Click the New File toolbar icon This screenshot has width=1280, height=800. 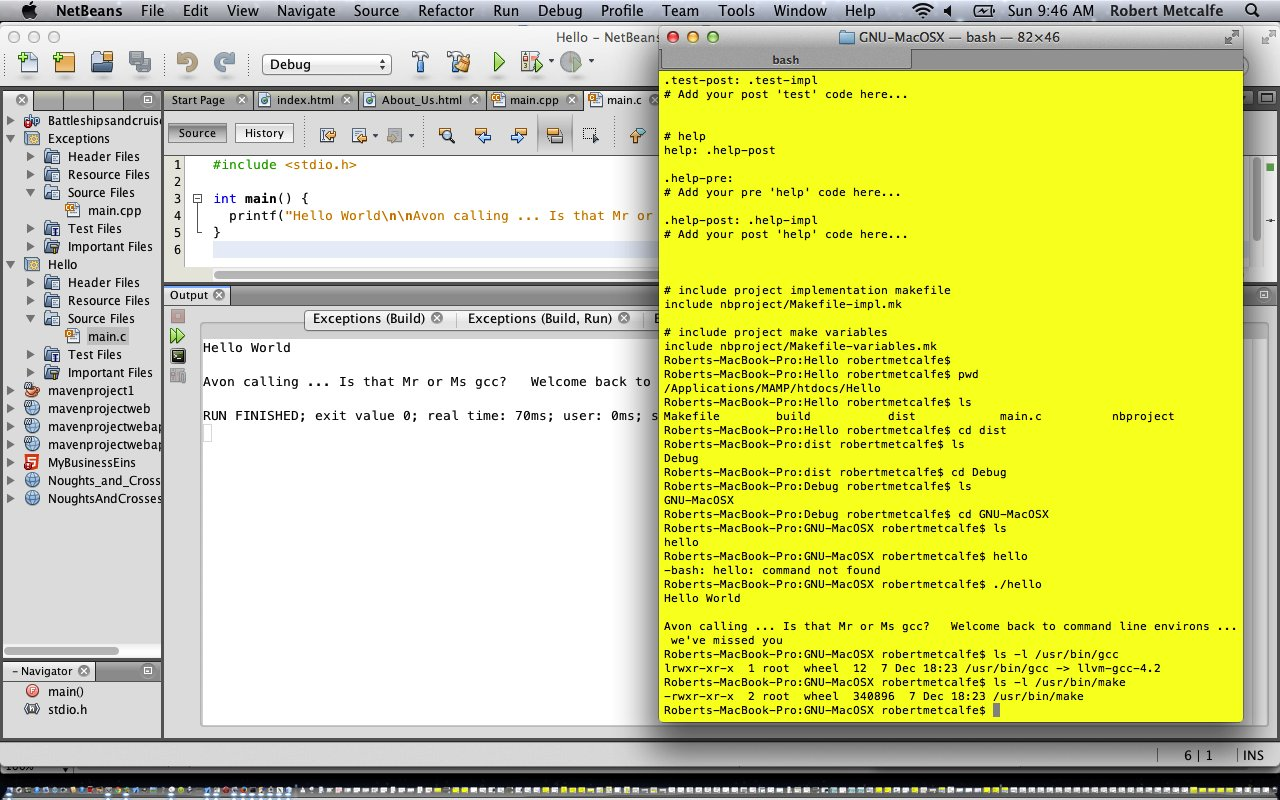pyautogui.click(x=28, y=63)
